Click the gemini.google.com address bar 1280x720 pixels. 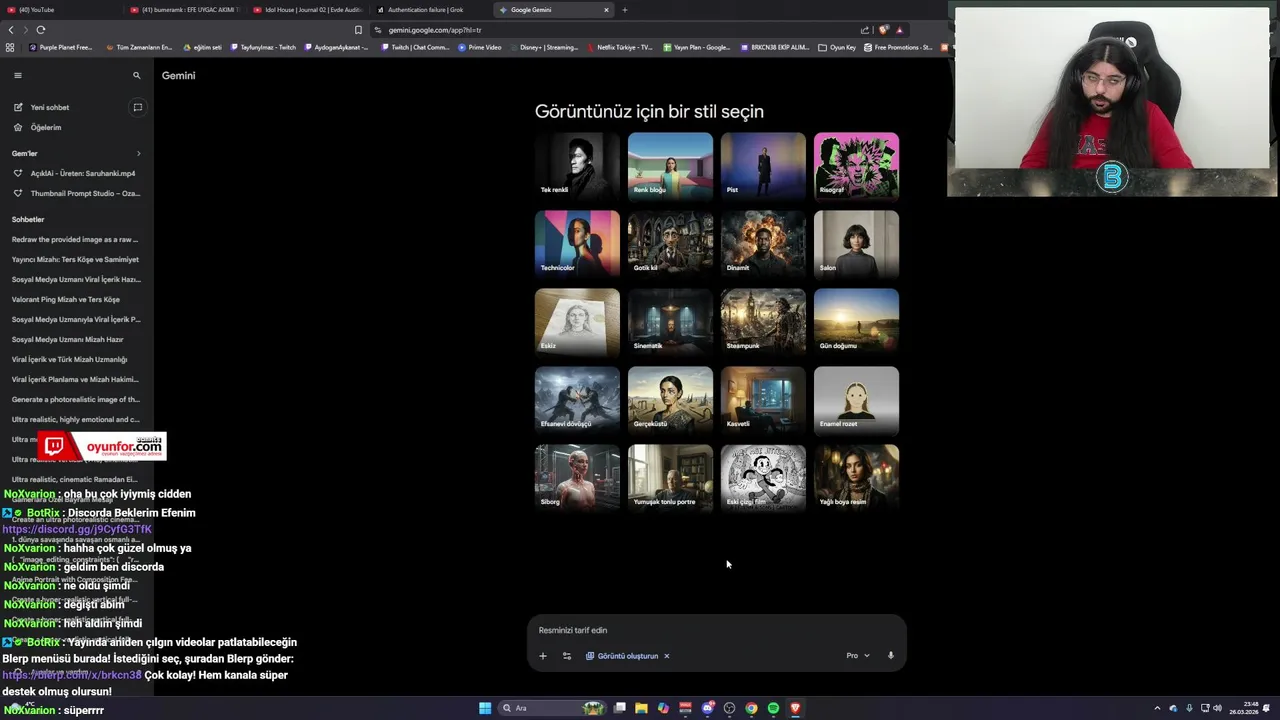tap(620, 30)
